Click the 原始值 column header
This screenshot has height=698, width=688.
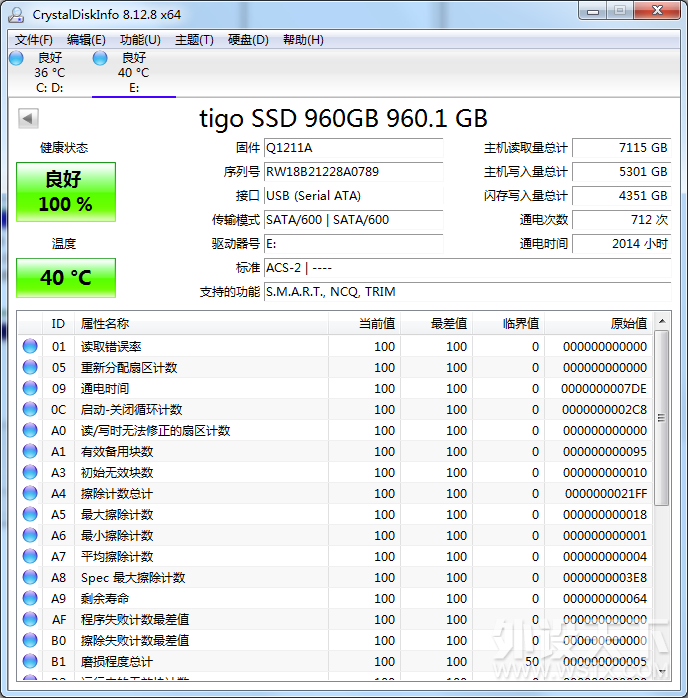pos(599,324)
